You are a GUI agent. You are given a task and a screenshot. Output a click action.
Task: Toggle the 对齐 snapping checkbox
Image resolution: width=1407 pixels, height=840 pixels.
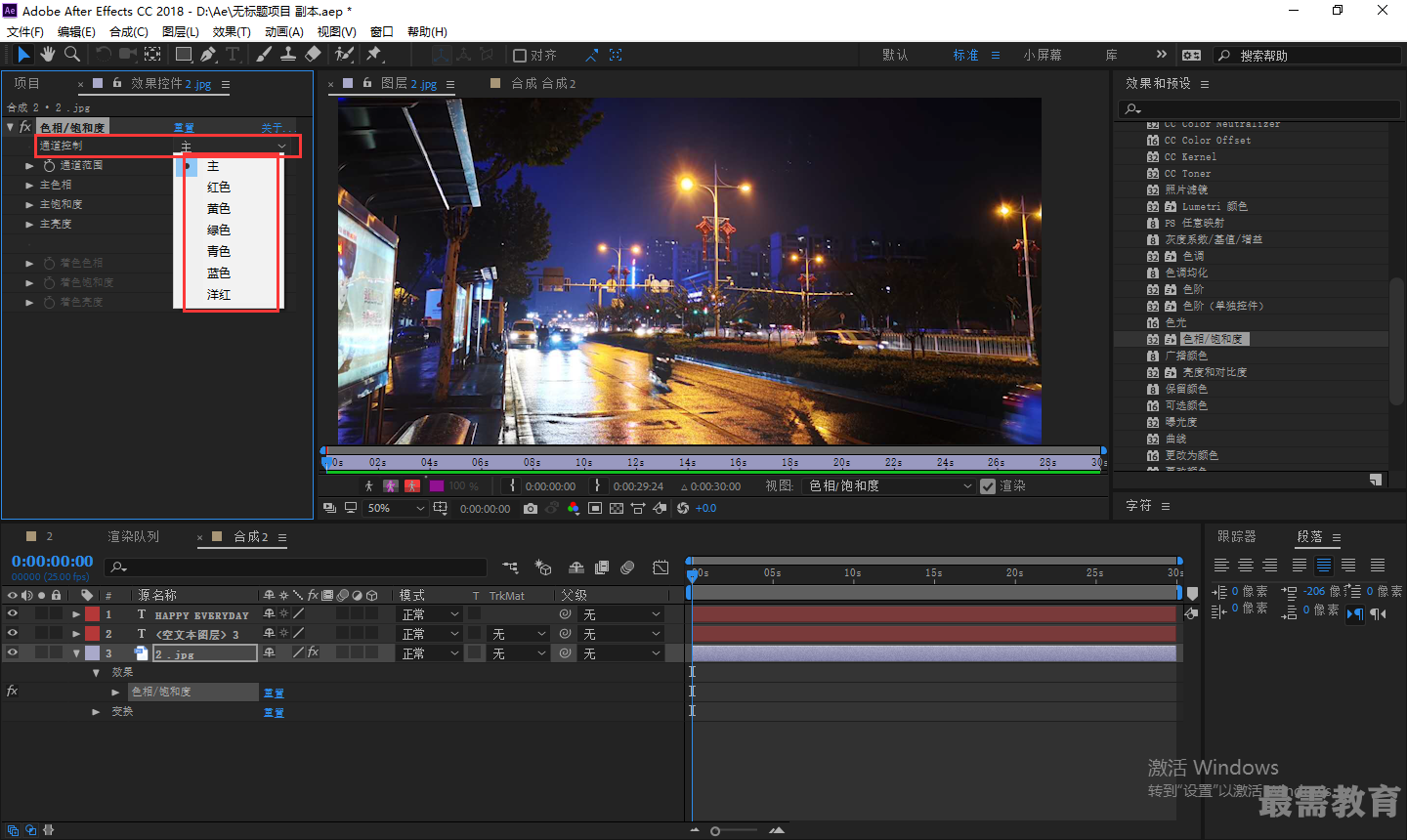(x=520, y=56)
